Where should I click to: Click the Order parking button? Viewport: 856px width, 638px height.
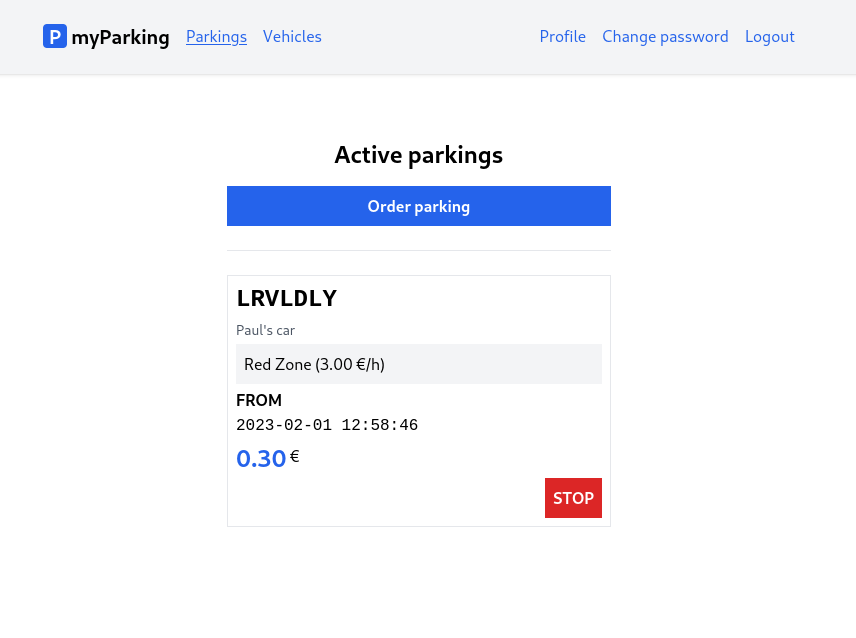point(419,206)
